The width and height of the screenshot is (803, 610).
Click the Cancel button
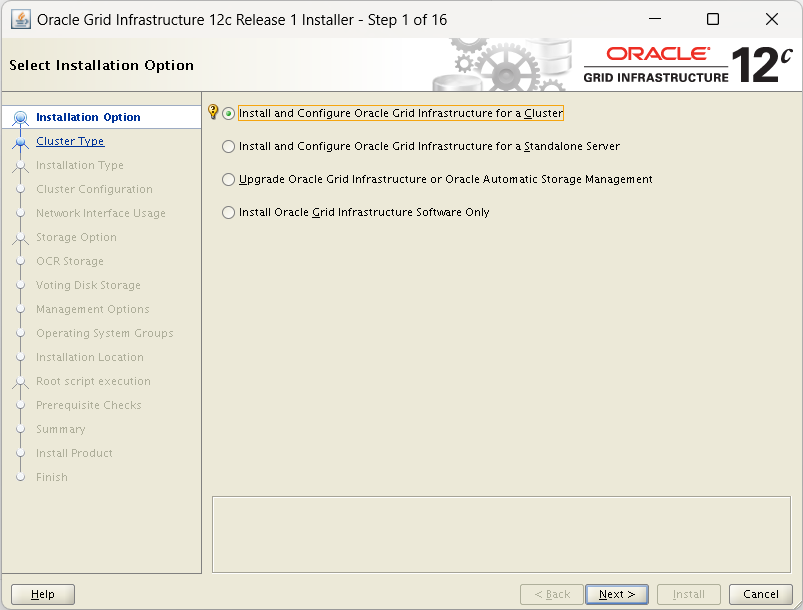[x=760, y=594]
